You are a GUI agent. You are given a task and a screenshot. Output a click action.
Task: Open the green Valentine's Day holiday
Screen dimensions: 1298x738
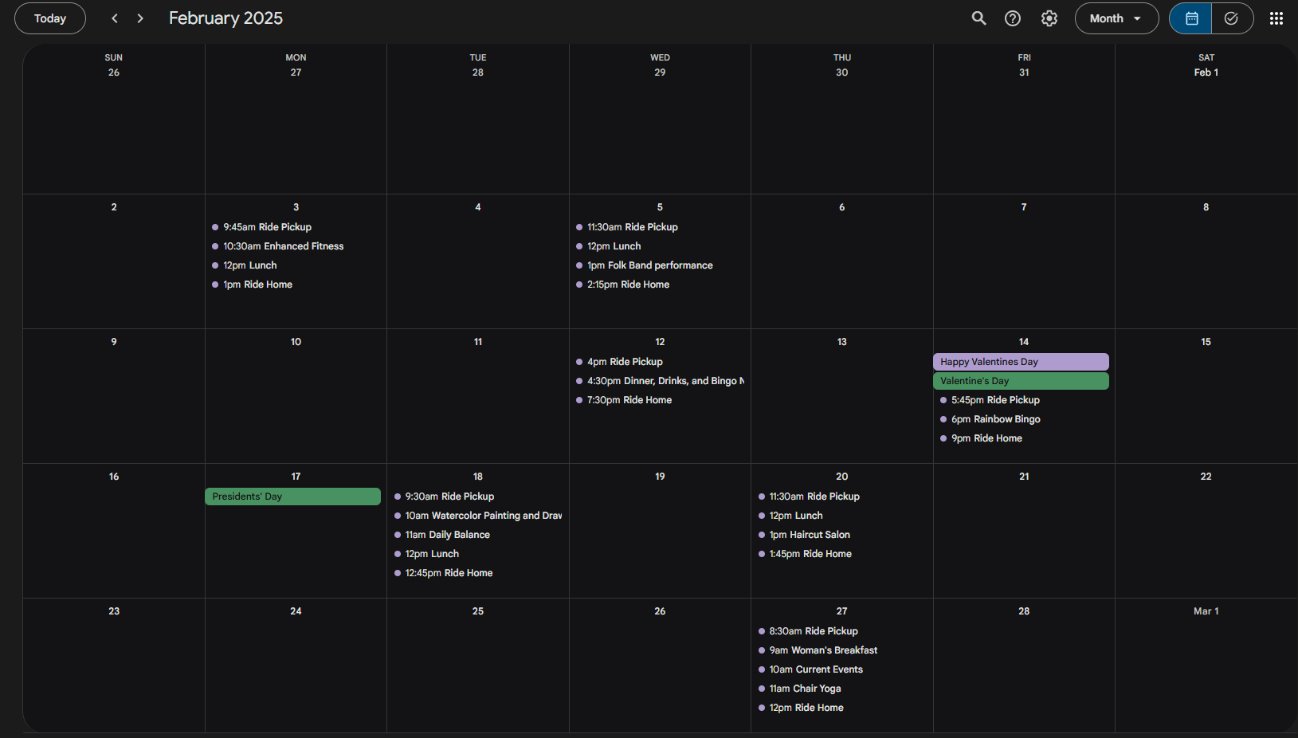tap(1020, 381)
